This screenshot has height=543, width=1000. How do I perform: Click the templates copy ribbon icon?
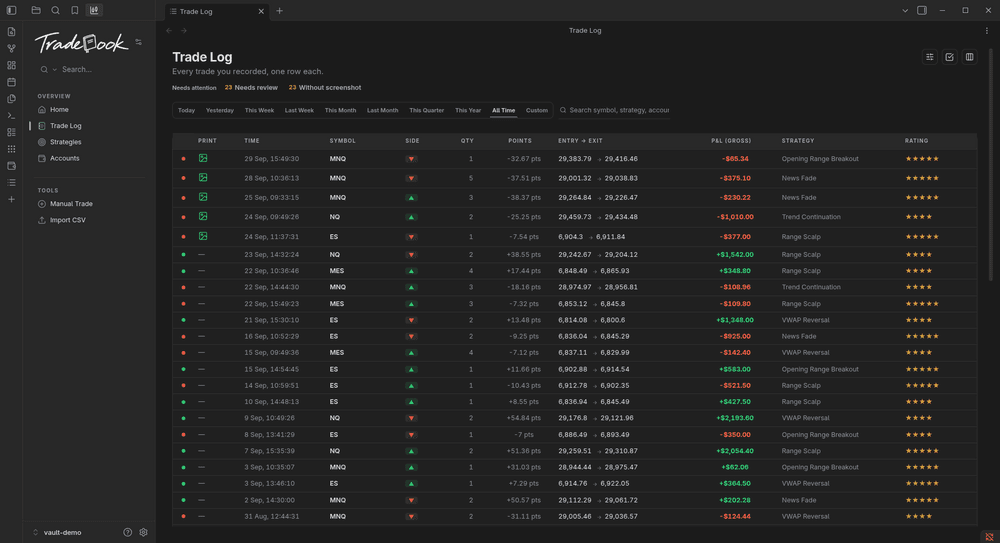pos(11,99)
